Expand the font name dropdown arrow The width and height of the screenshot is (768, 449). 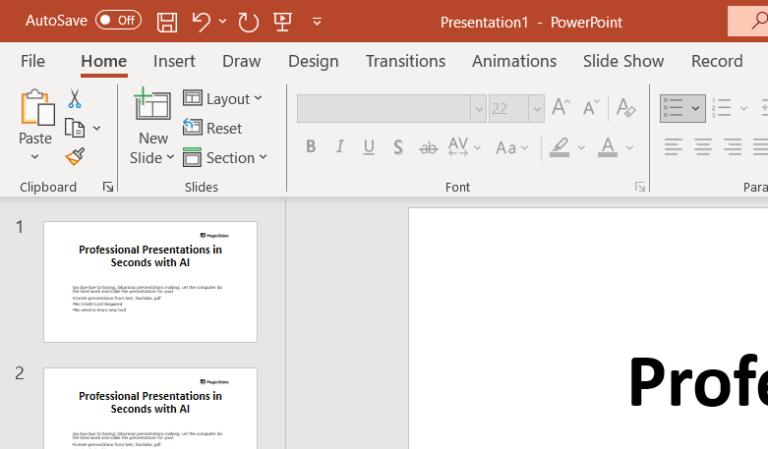point(479,109)
